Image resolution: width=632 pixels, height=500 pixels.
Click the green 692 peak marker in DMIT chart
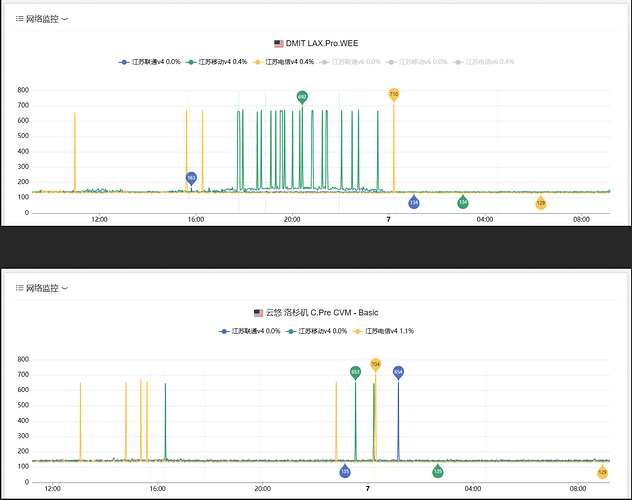(302, 97)
